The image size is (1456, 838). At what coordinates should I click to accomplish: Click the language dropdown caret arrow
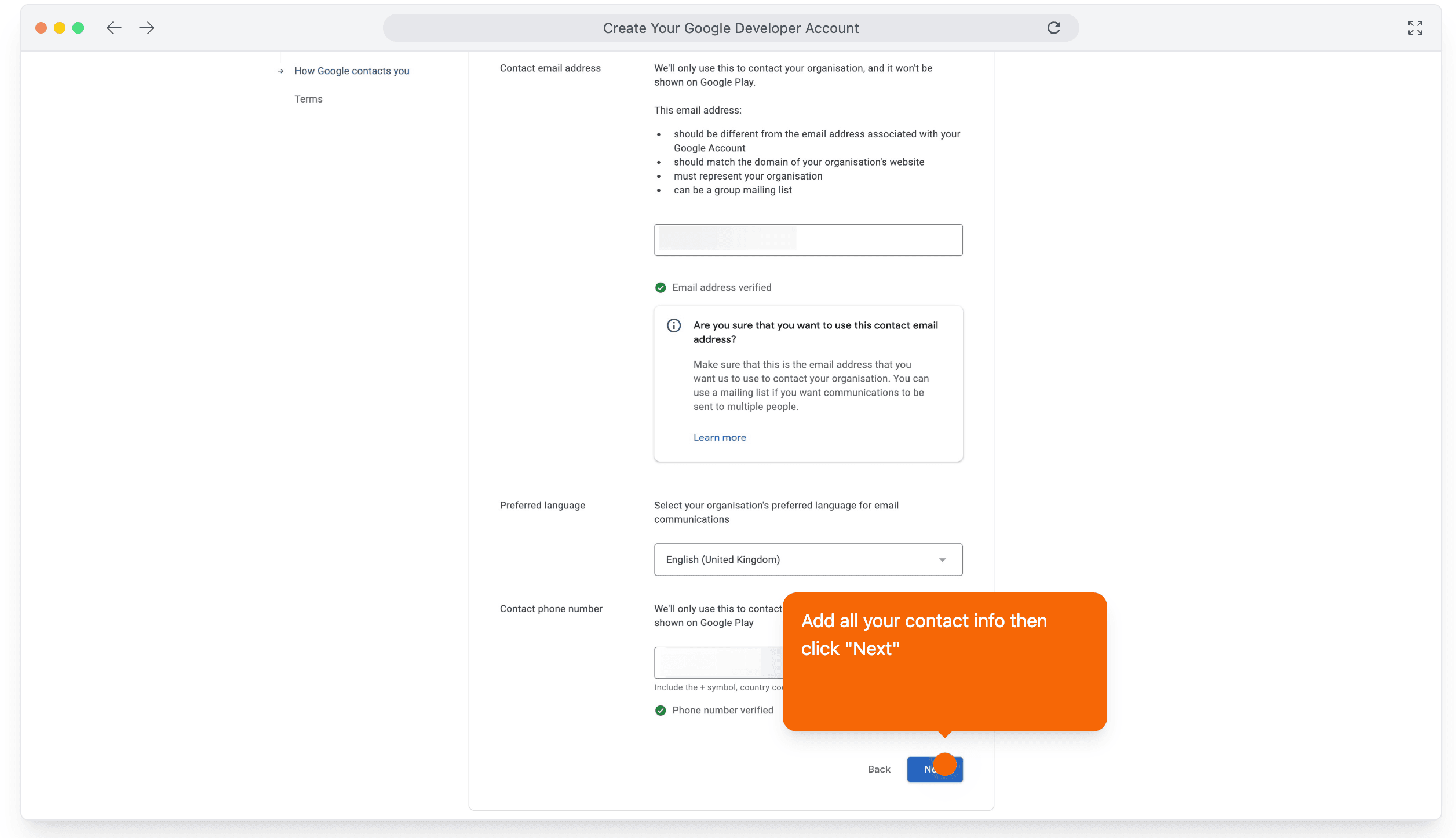tap(942, 560)
